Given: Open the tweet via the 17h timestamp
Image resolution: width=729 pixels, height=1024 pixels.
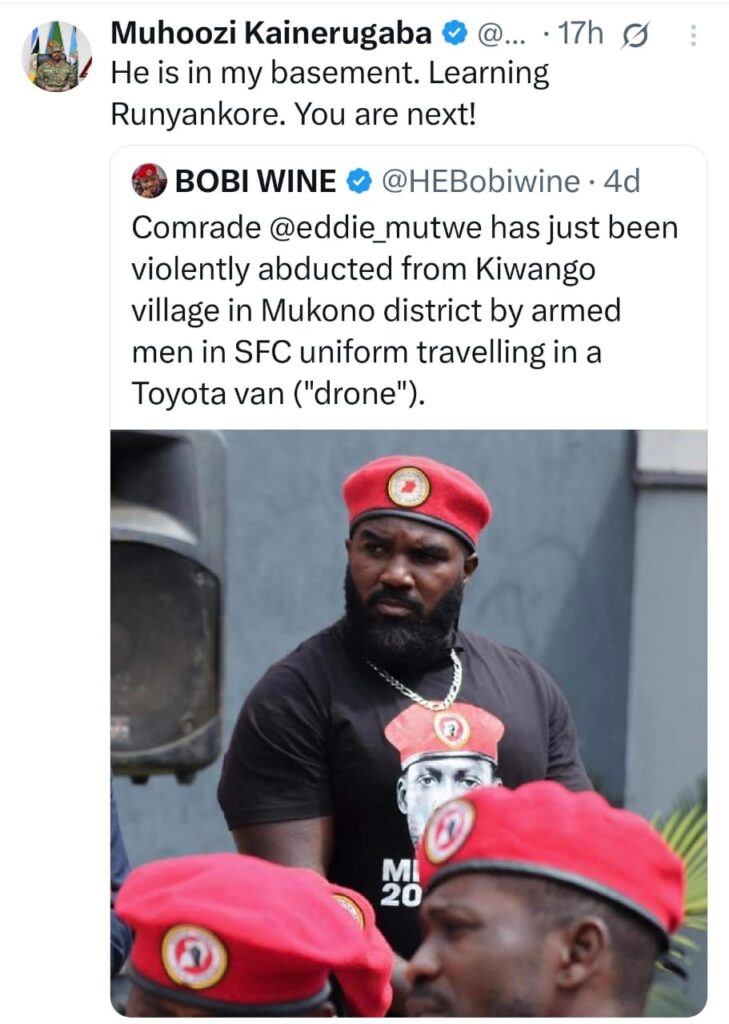Looking at the screenshot, I should click(581, 34).
